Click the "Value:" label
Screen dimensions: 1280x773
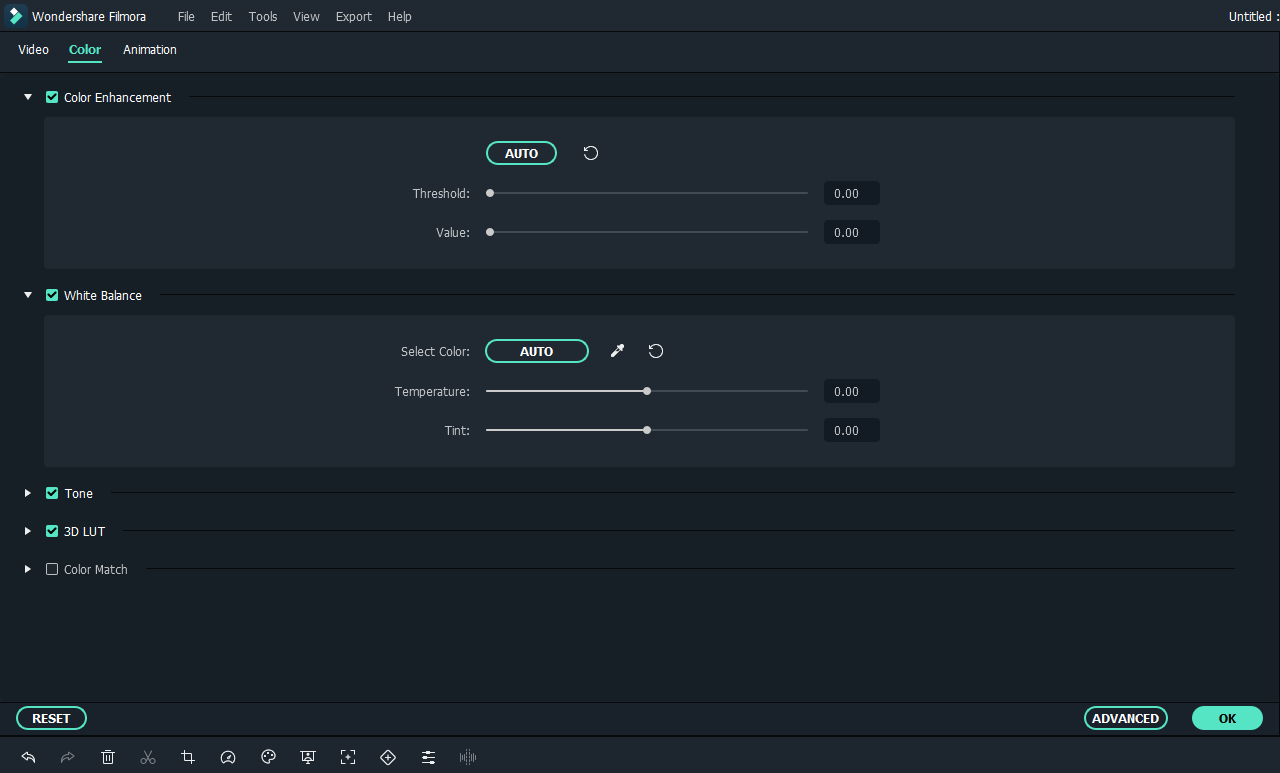tap(452, 232)
